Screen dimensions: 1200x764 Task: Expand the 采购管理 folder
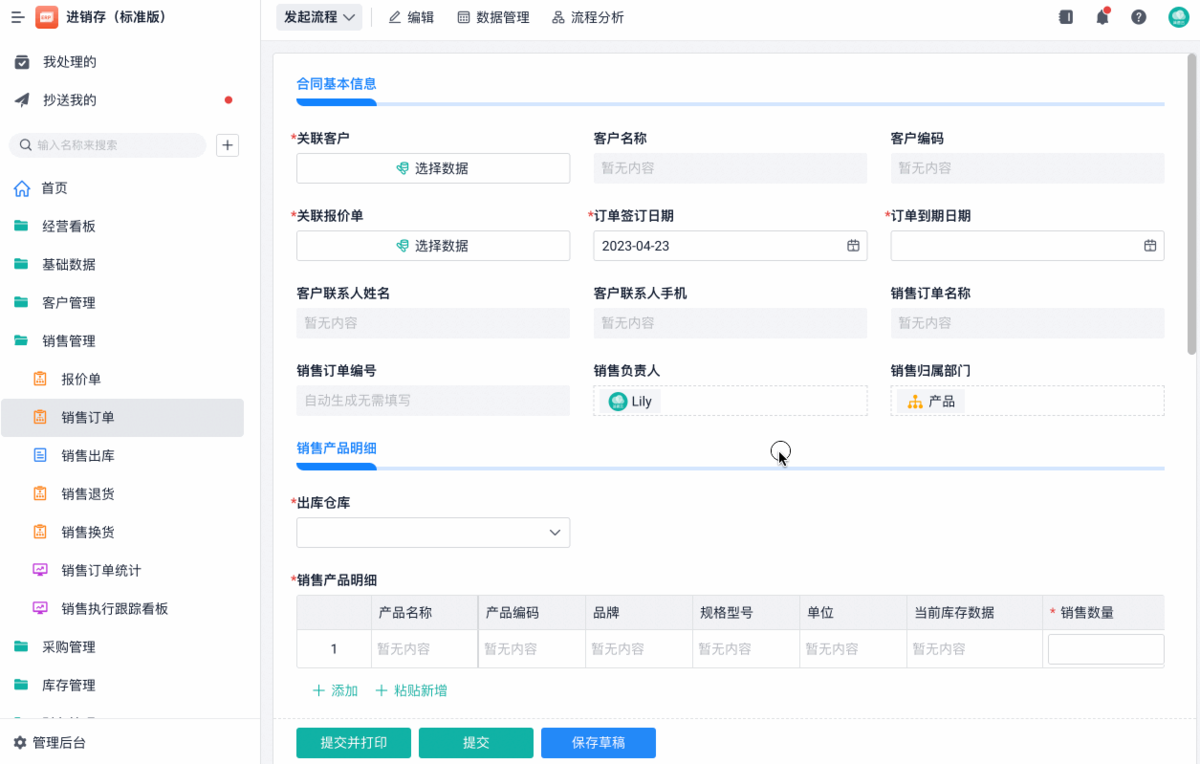68,647
